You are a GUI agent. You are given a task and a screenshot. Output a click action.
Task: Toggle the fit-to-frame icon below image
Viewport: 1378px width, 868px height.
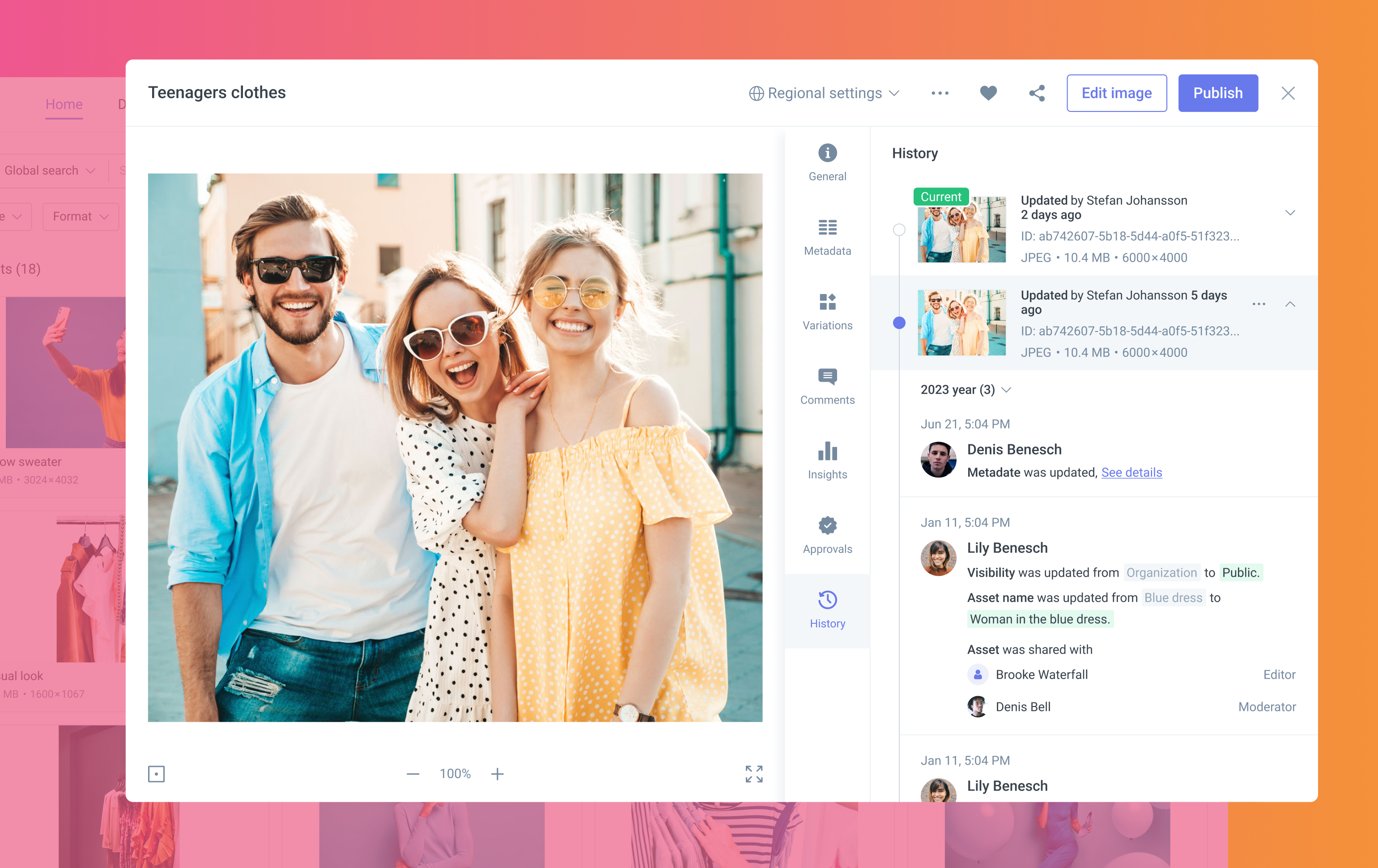156,774
